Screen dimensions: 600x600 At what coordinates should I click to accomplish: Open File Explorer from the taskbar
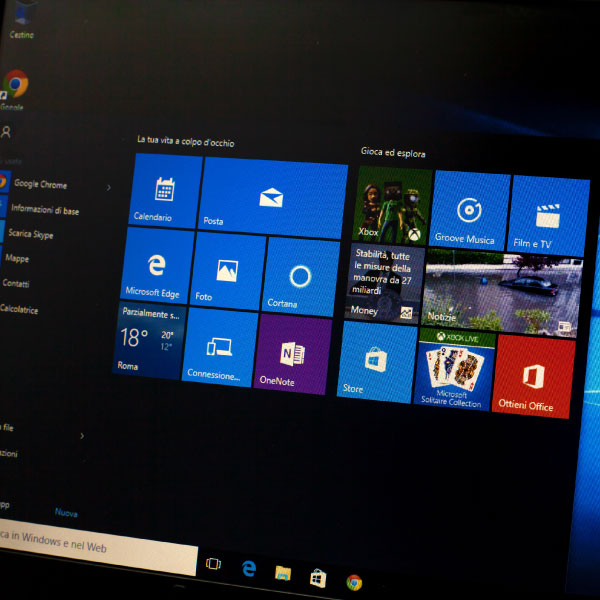tap(283, 574)
